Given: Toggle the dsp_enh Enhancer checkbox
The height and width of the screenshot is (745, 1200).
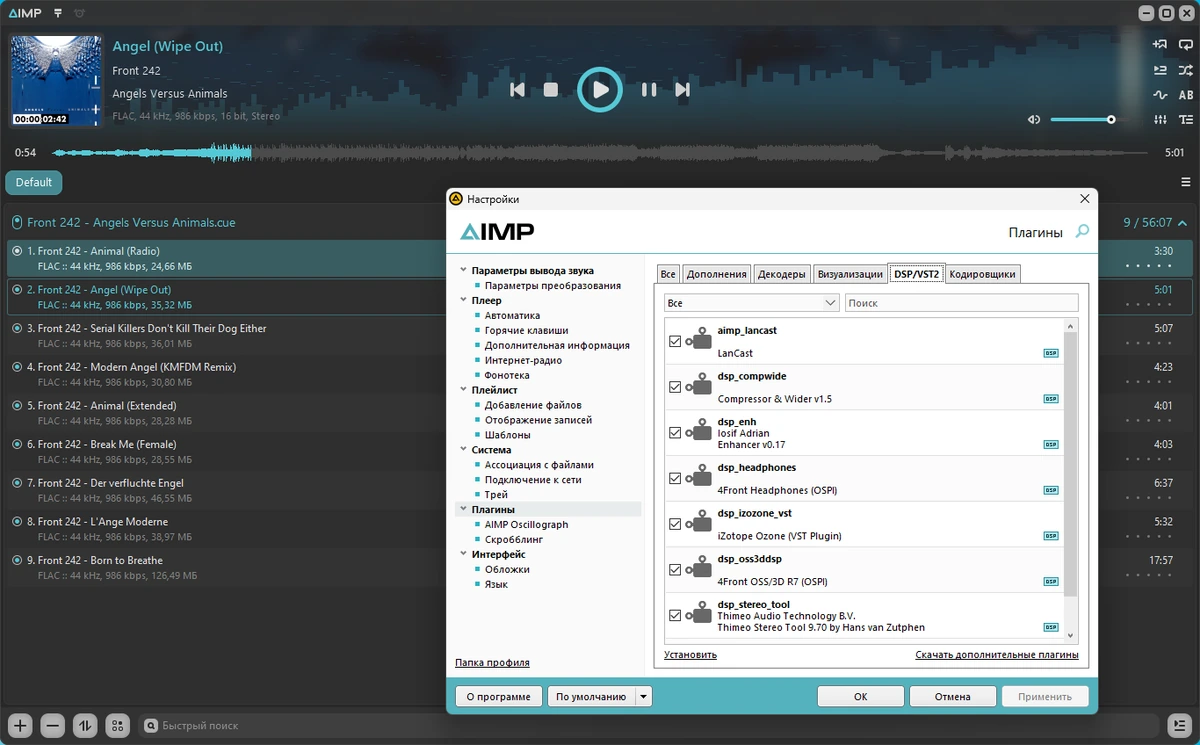Looking at the screenshot, I should tap(675, 433).
